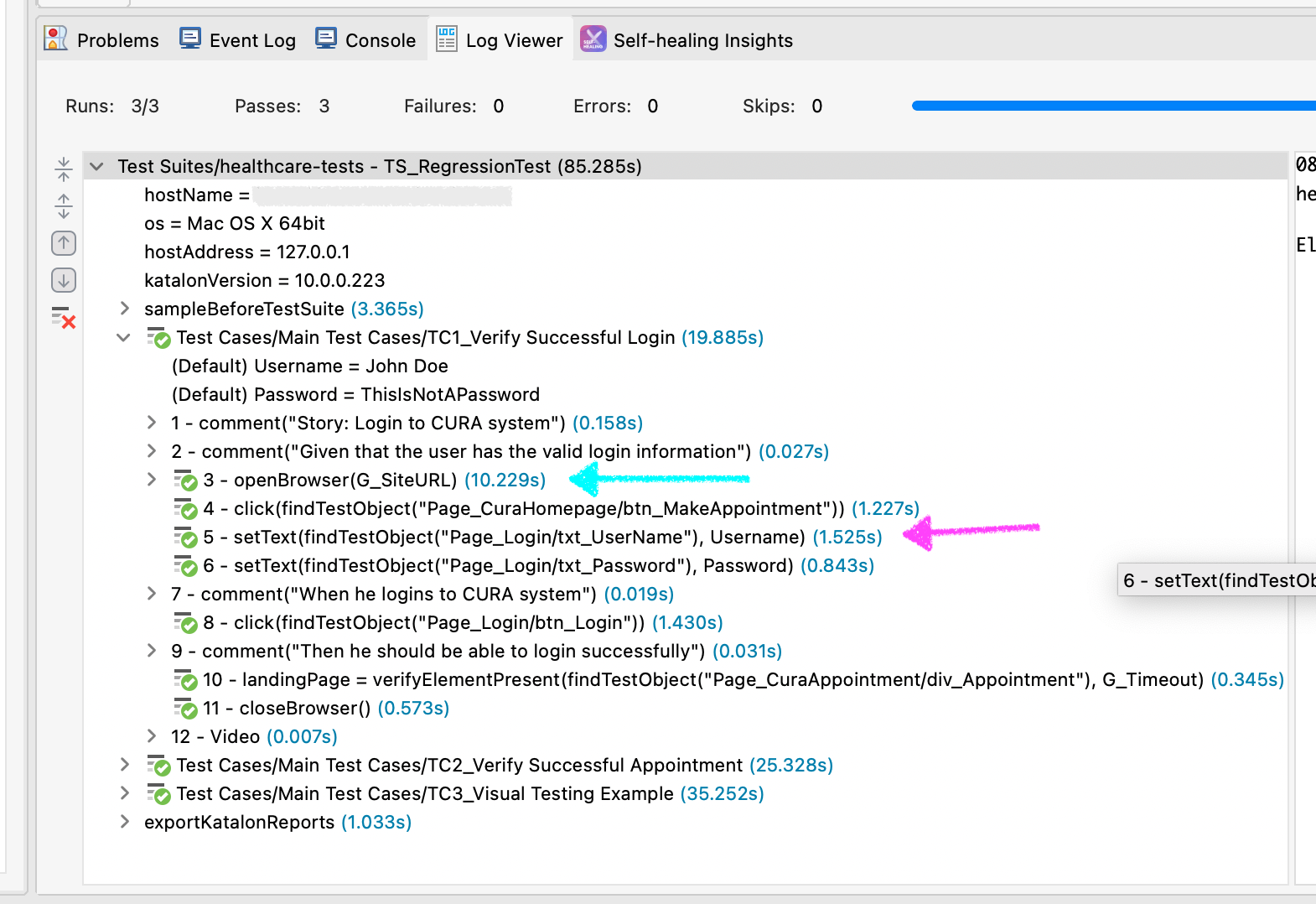Click the show only failed steps icon

(64, 318)
